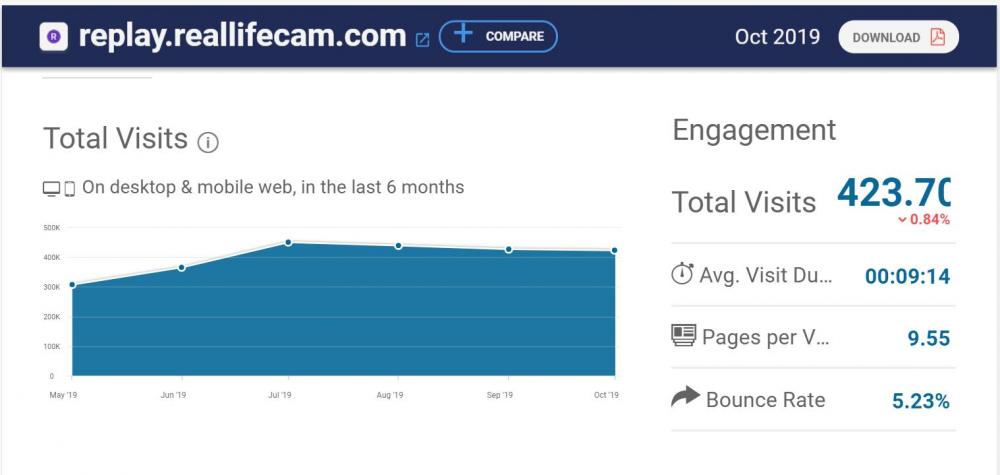
Task: Click the purple site favicon icon
Action: 53,37
